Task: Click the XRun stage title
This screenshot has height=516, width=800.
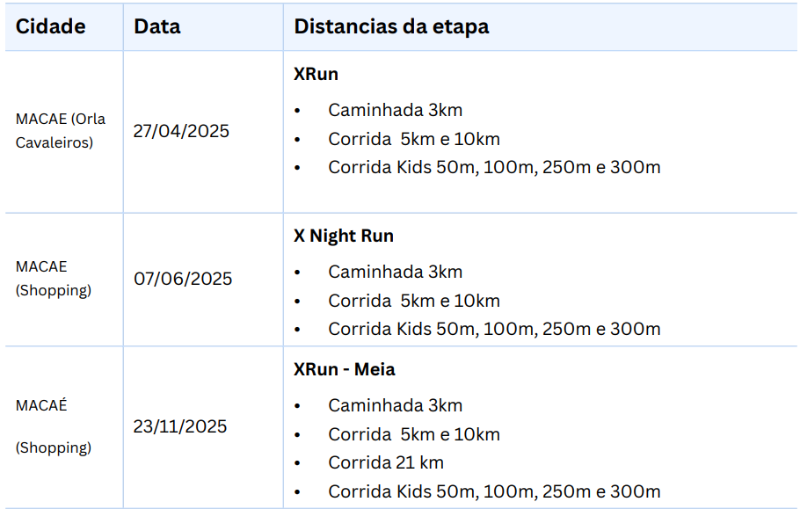Action: (x=316, y=75)
